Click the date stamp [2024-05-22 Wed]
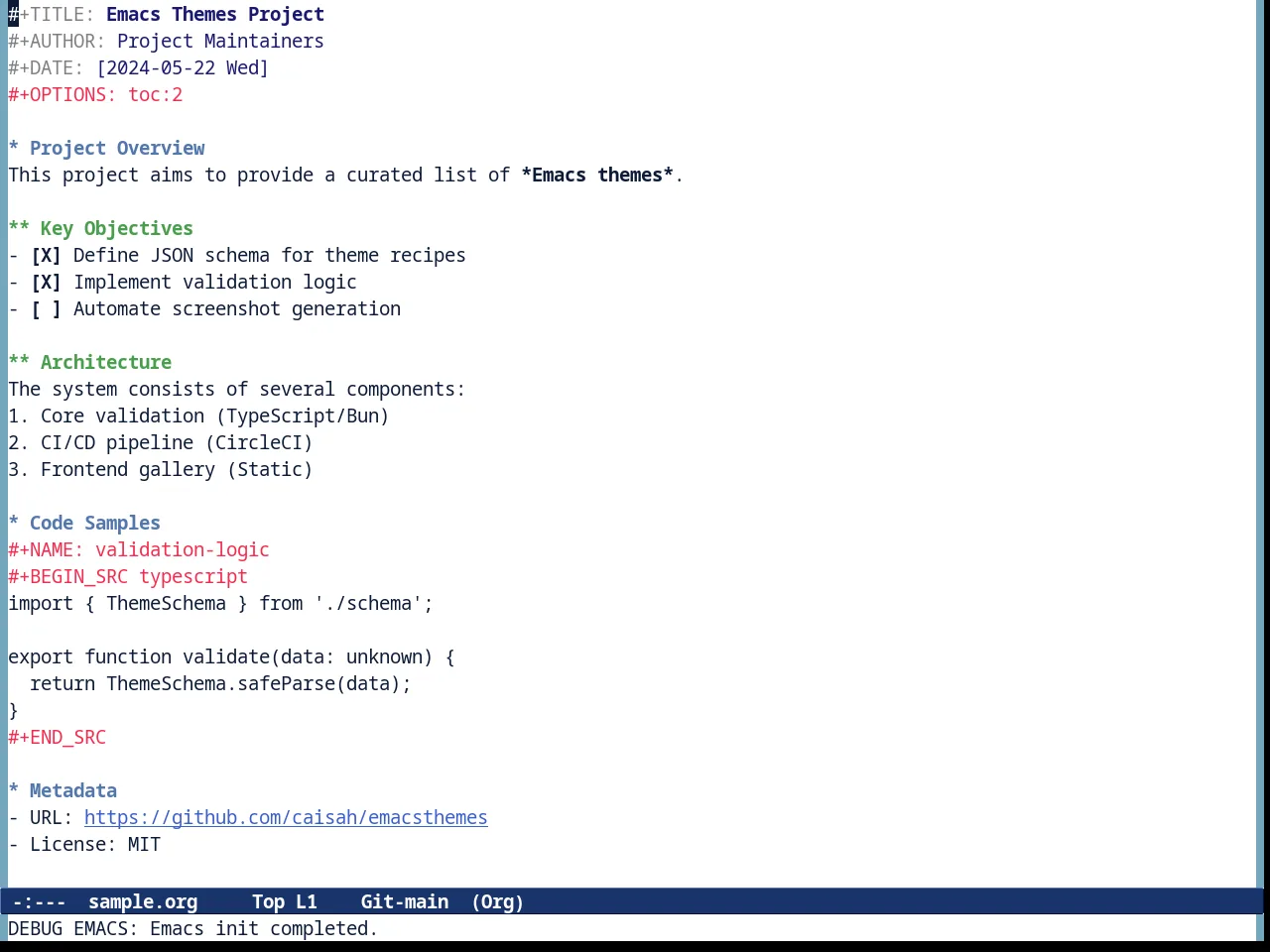Viewport: 1270px width, 952px height. 183,67
